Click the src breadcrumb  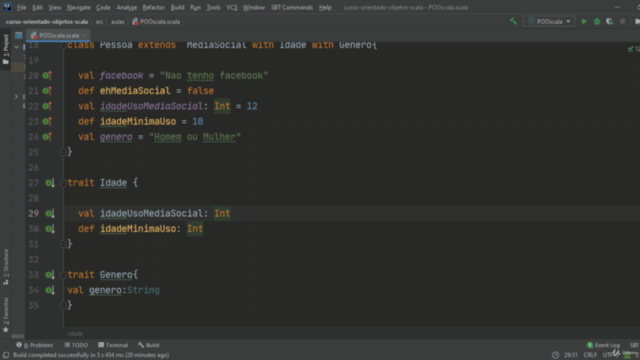coord(100,22)
